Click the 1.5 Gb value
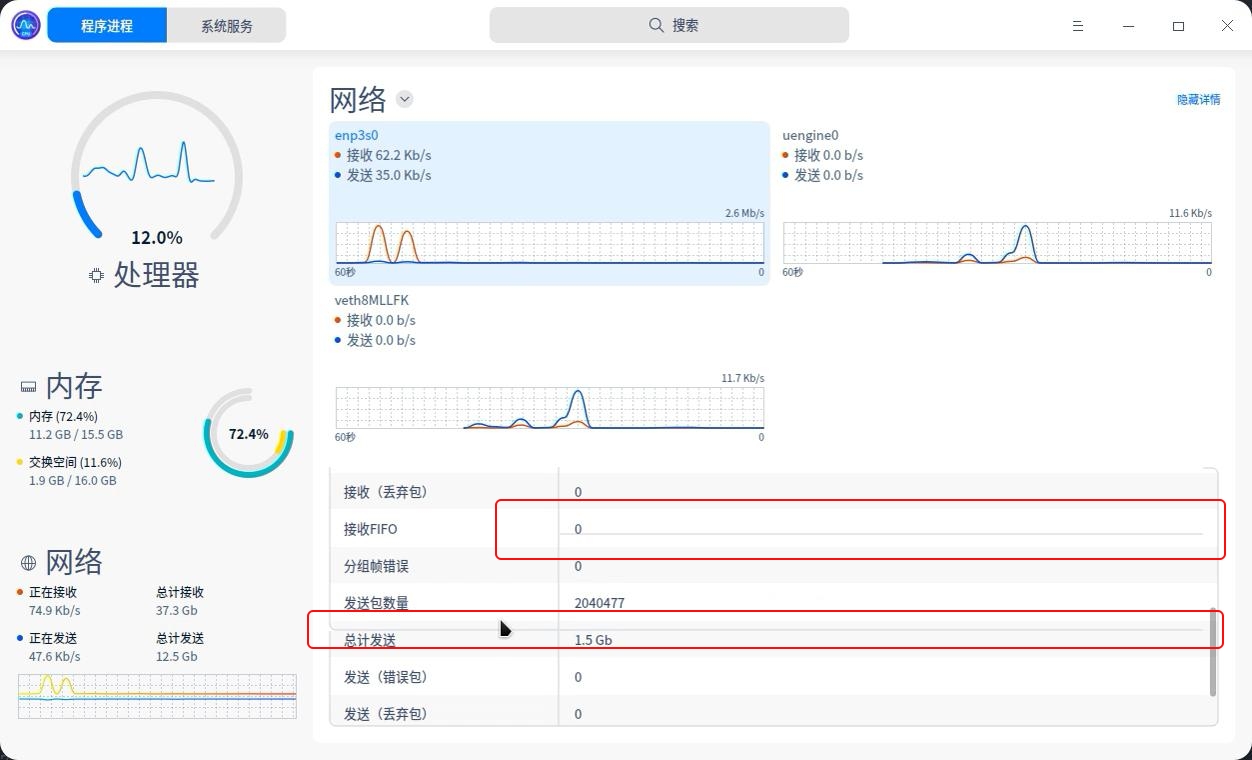Screen dimensions: 1252x760 [593, 640]
